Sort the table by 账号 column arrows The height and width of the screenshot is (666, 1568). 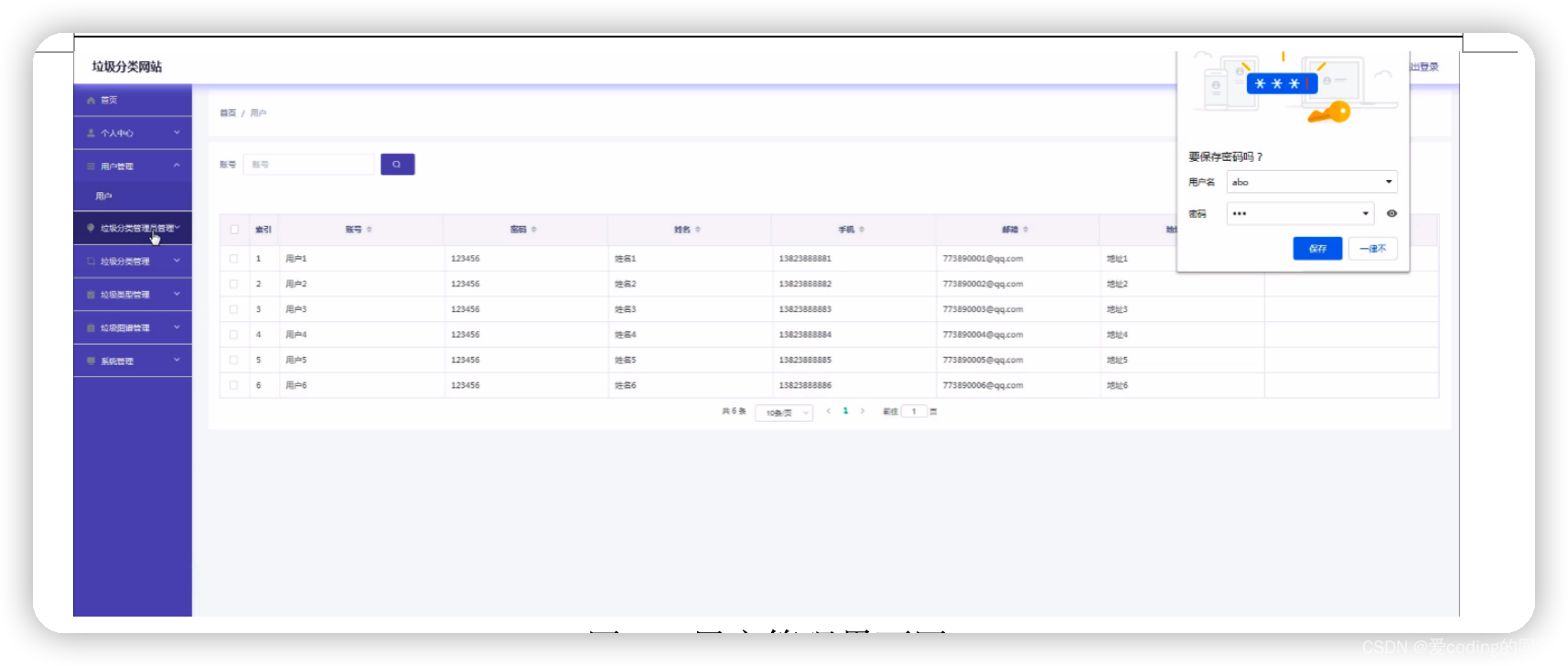click(370, 230)
